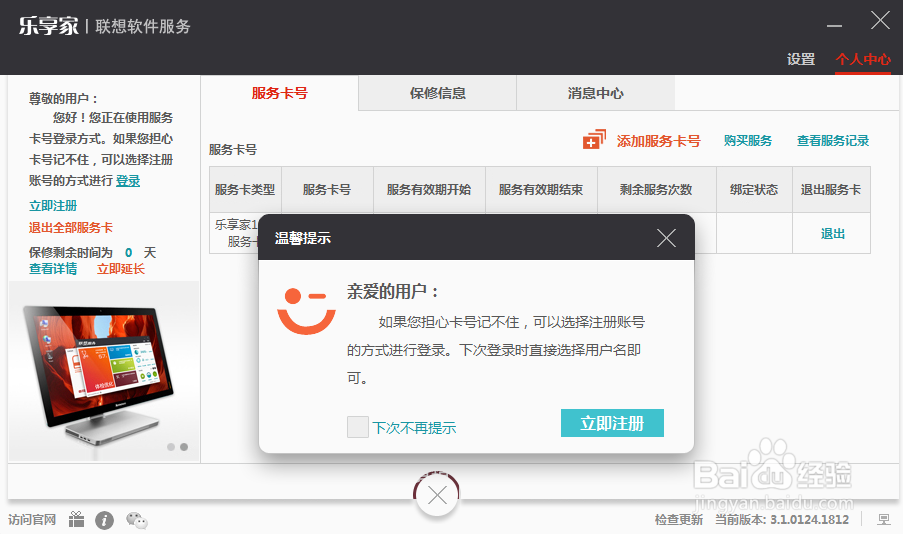Open the 购买服务 link
Image resolution: width=903 pixels, height=534 pixels.
pos(748,141)
